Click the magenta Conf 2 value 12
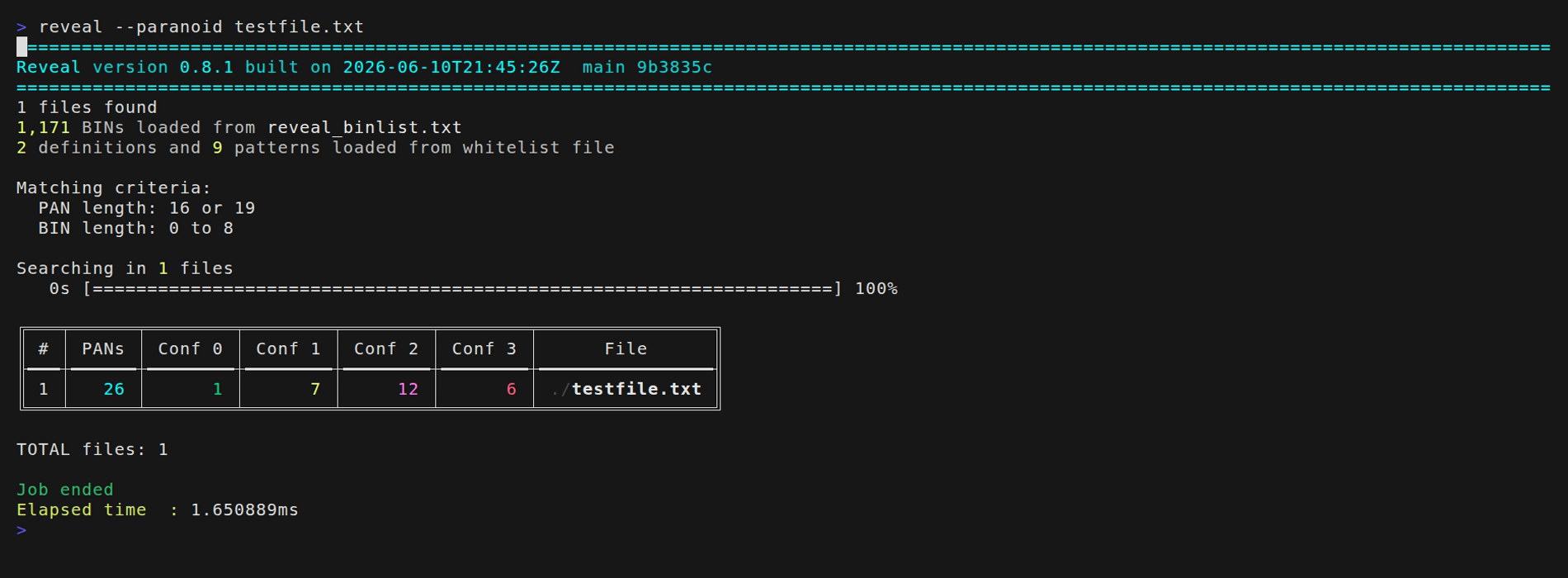 coord(408,389)
